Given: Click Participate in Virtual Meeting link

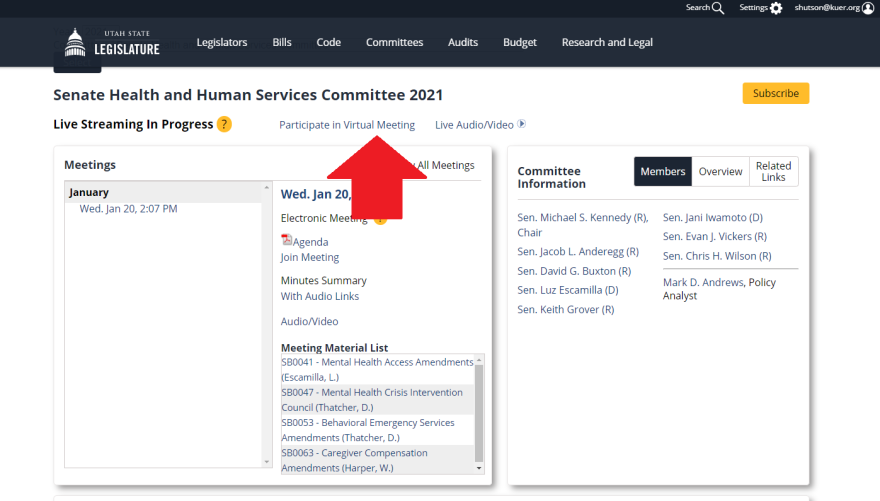Looking at the screenshot, I should click(x=346, y=125).
